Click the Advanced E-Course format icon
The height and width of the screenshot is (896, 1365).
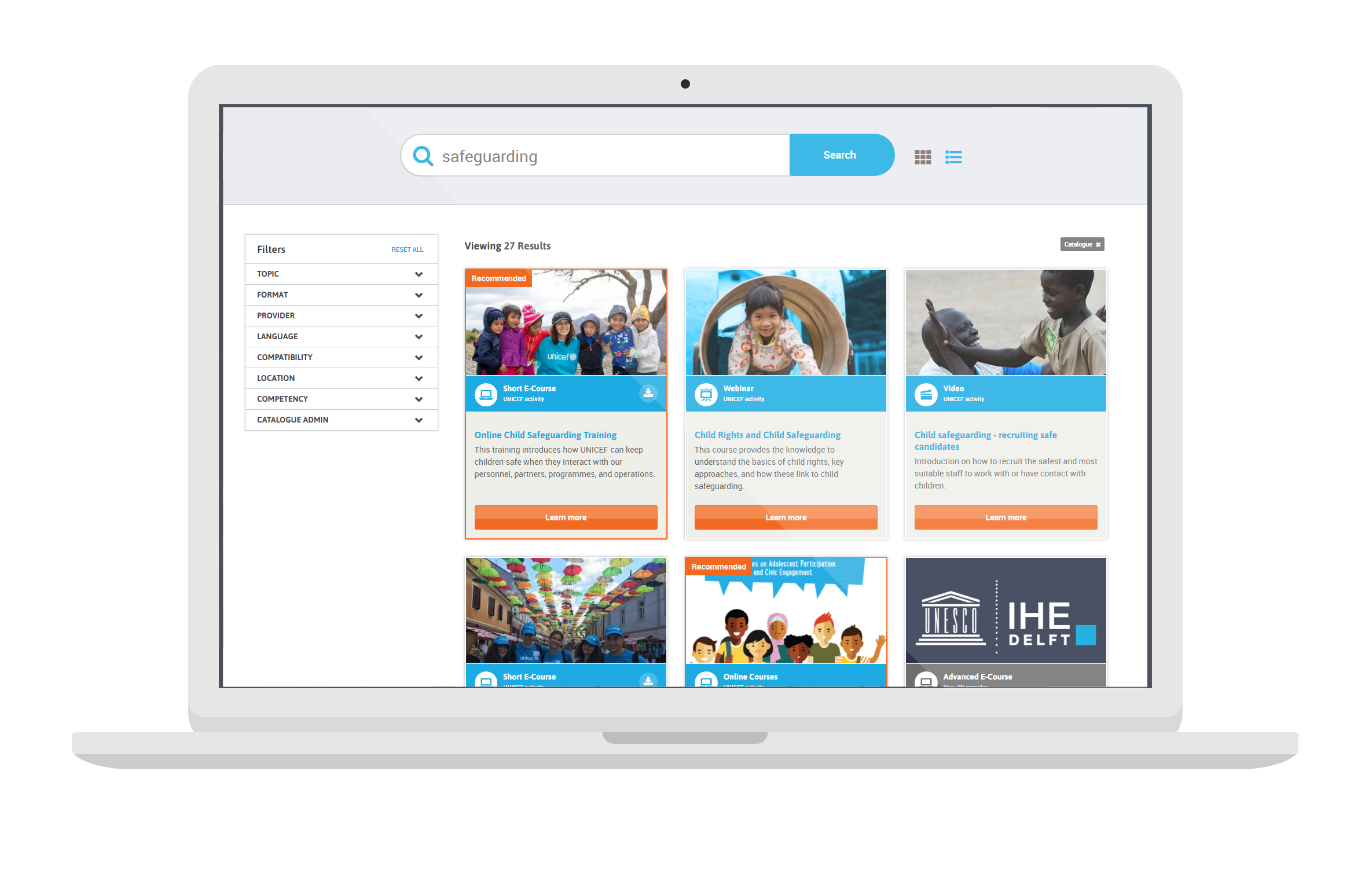pos(927,682)
